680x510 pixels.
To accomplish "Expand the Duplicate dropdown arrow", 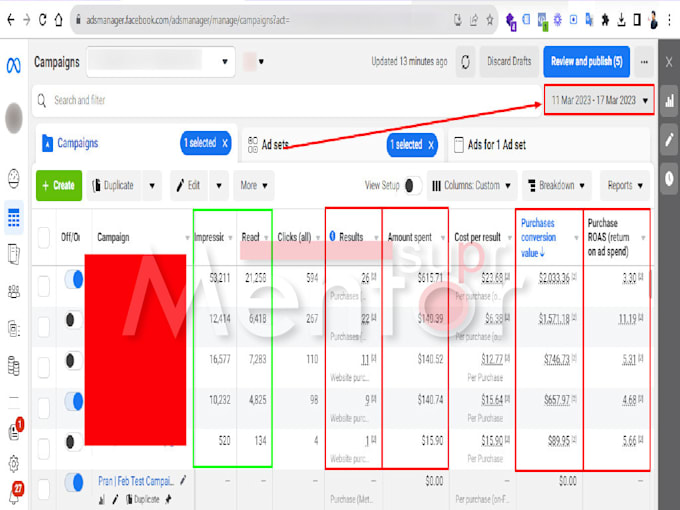I will tap(152, 186).
